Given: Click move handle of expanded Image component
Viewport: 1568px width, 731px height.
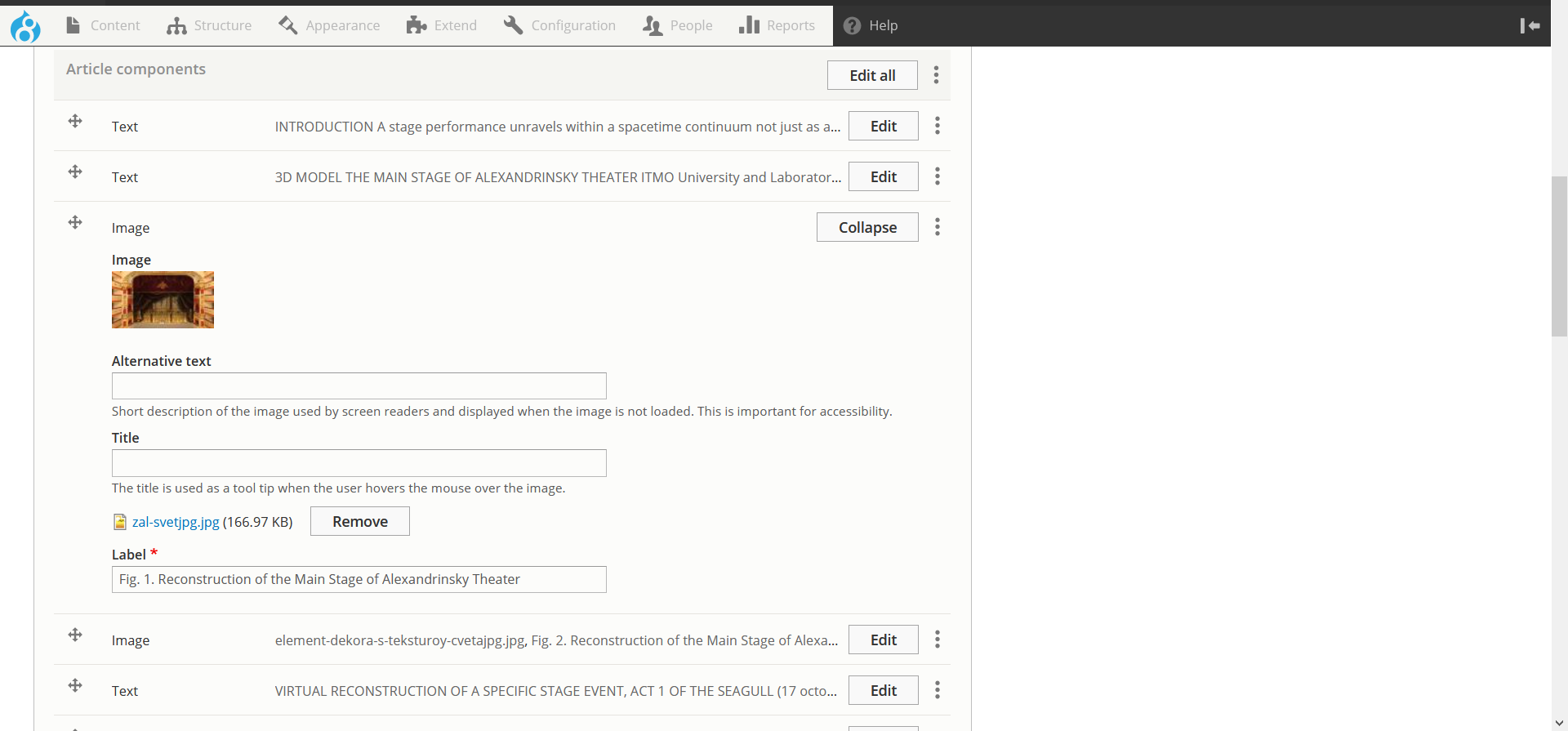Looking at the screenshot, I should [x=75, y=222].
